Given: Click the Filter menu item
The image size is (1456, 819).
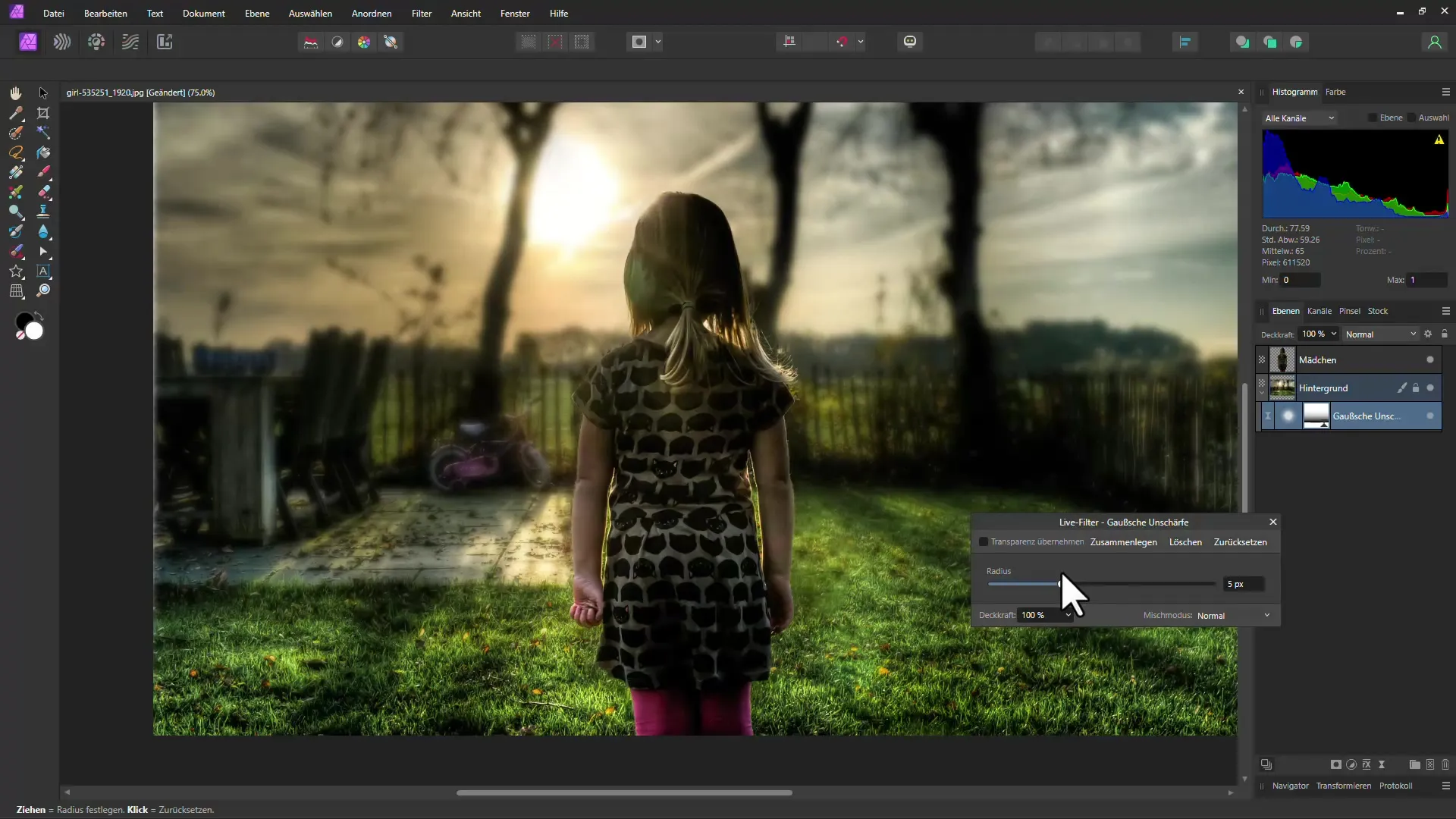Looking at the screenshot, I should coord(421,13).
